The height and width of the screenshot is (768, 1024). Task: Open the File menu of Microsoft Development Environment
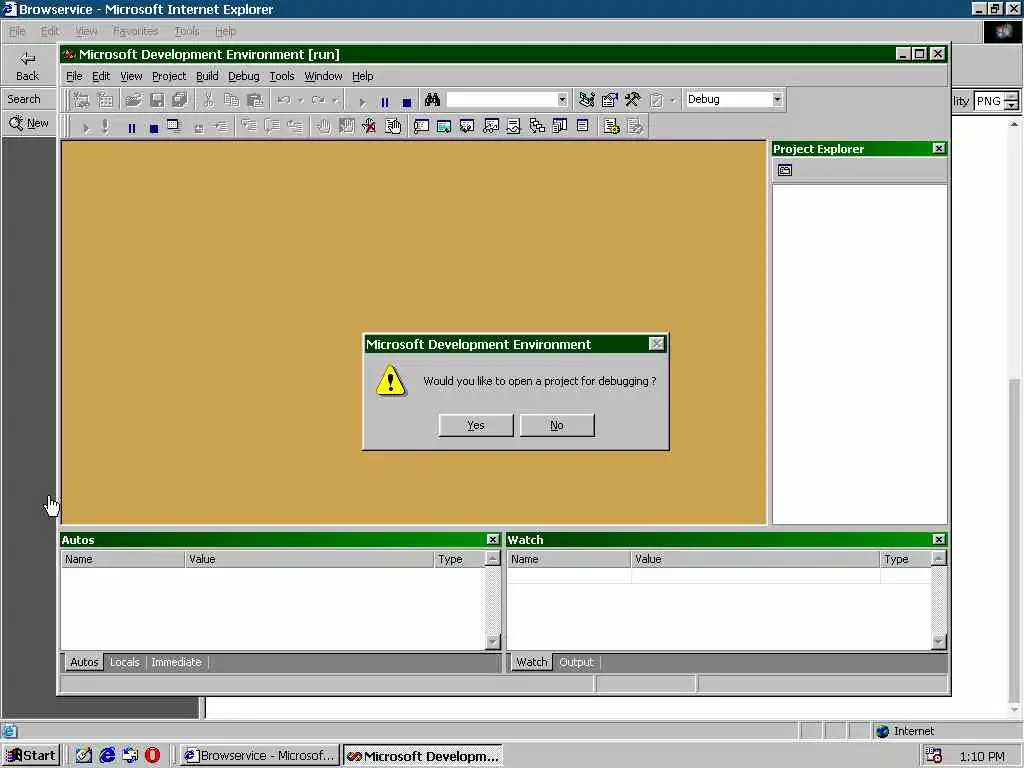tap(74, 76)
